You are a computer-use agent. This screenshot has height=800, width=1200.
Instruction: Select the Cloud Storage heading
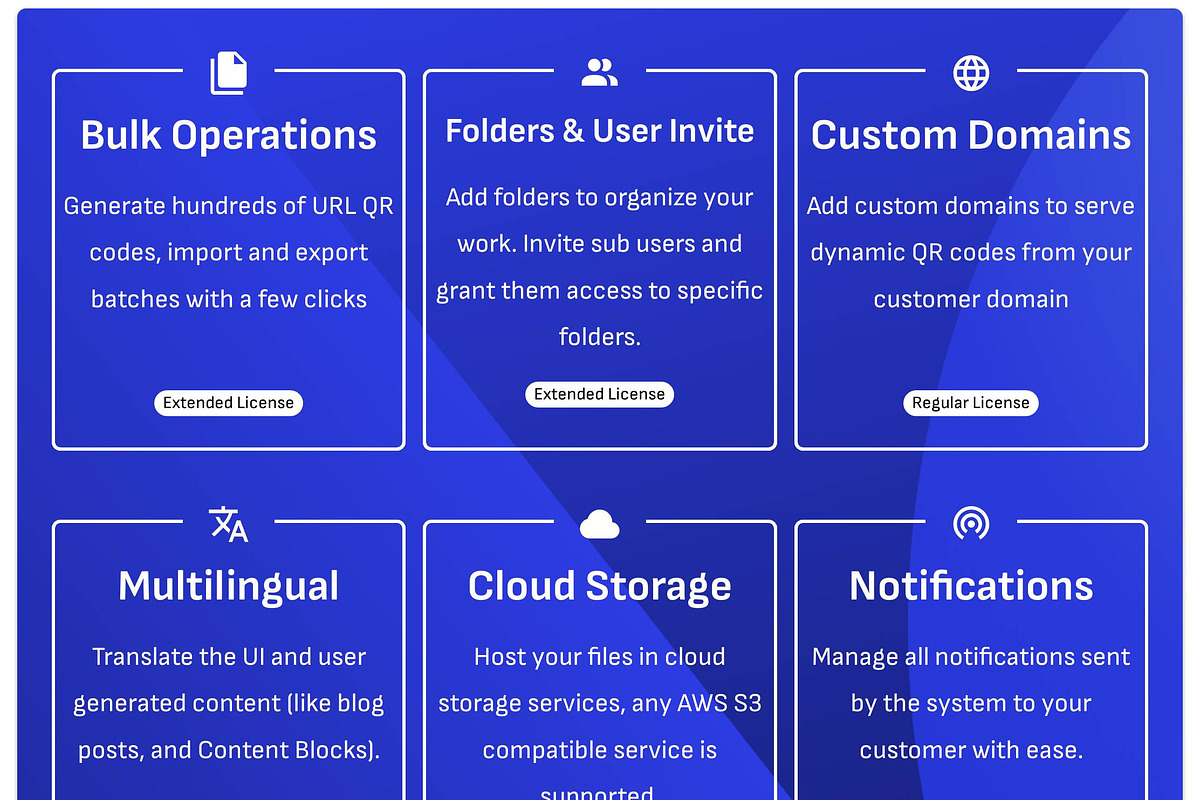click(599, 586)
